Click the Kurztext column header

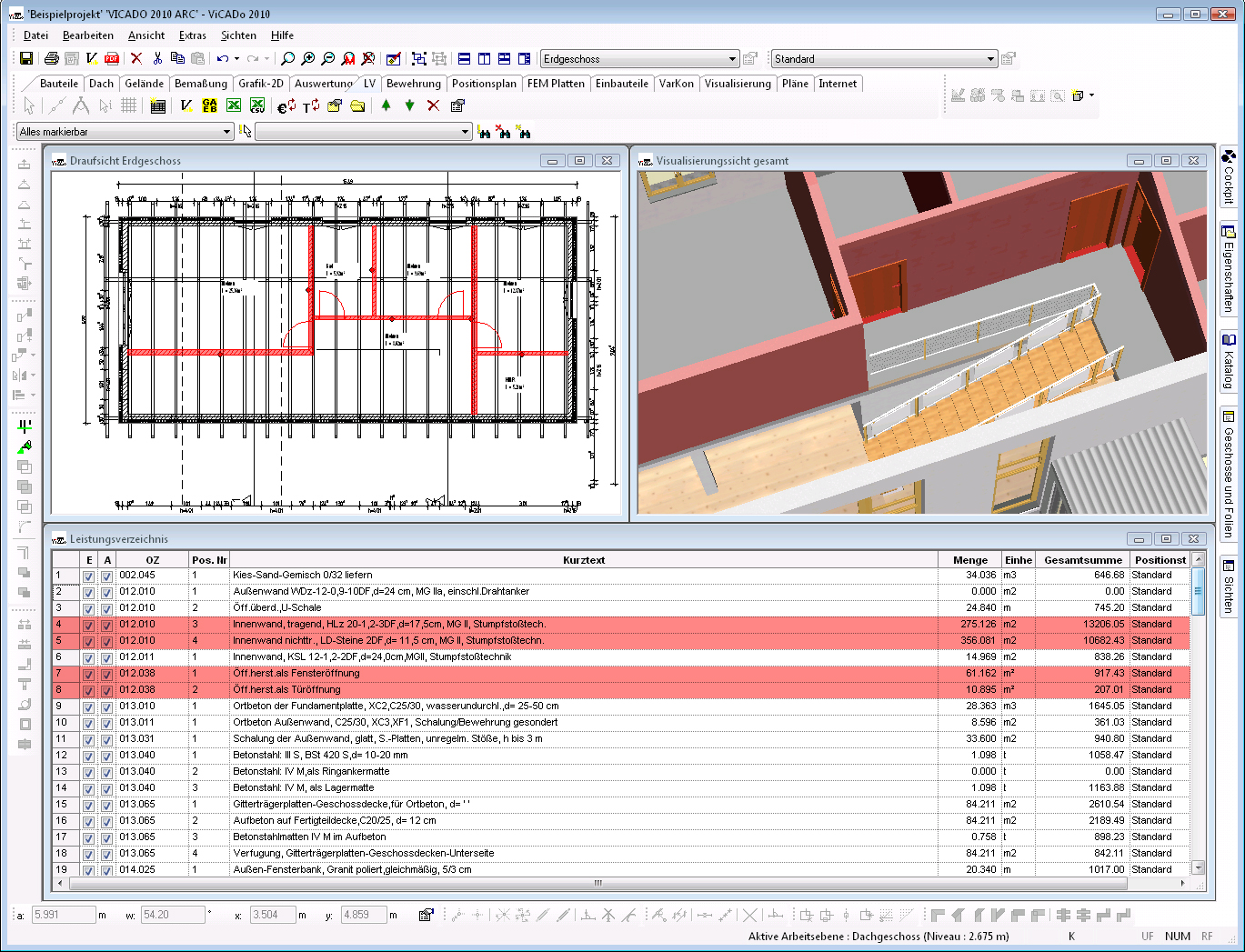(584, 560)
